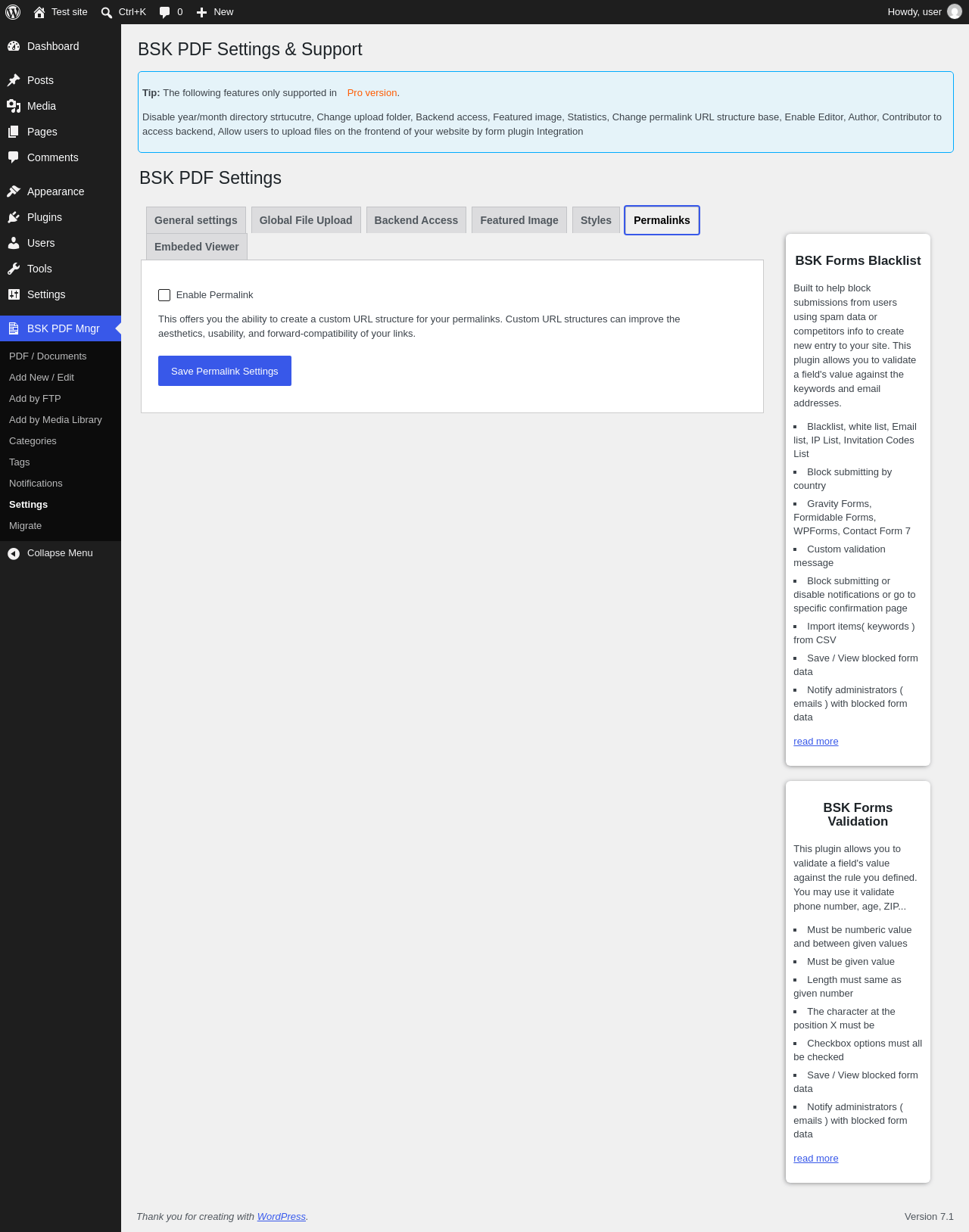Select the Permalinks tab
This screenshot has width=969, height=1232.
pyautogui.click(x=662, y=220)
